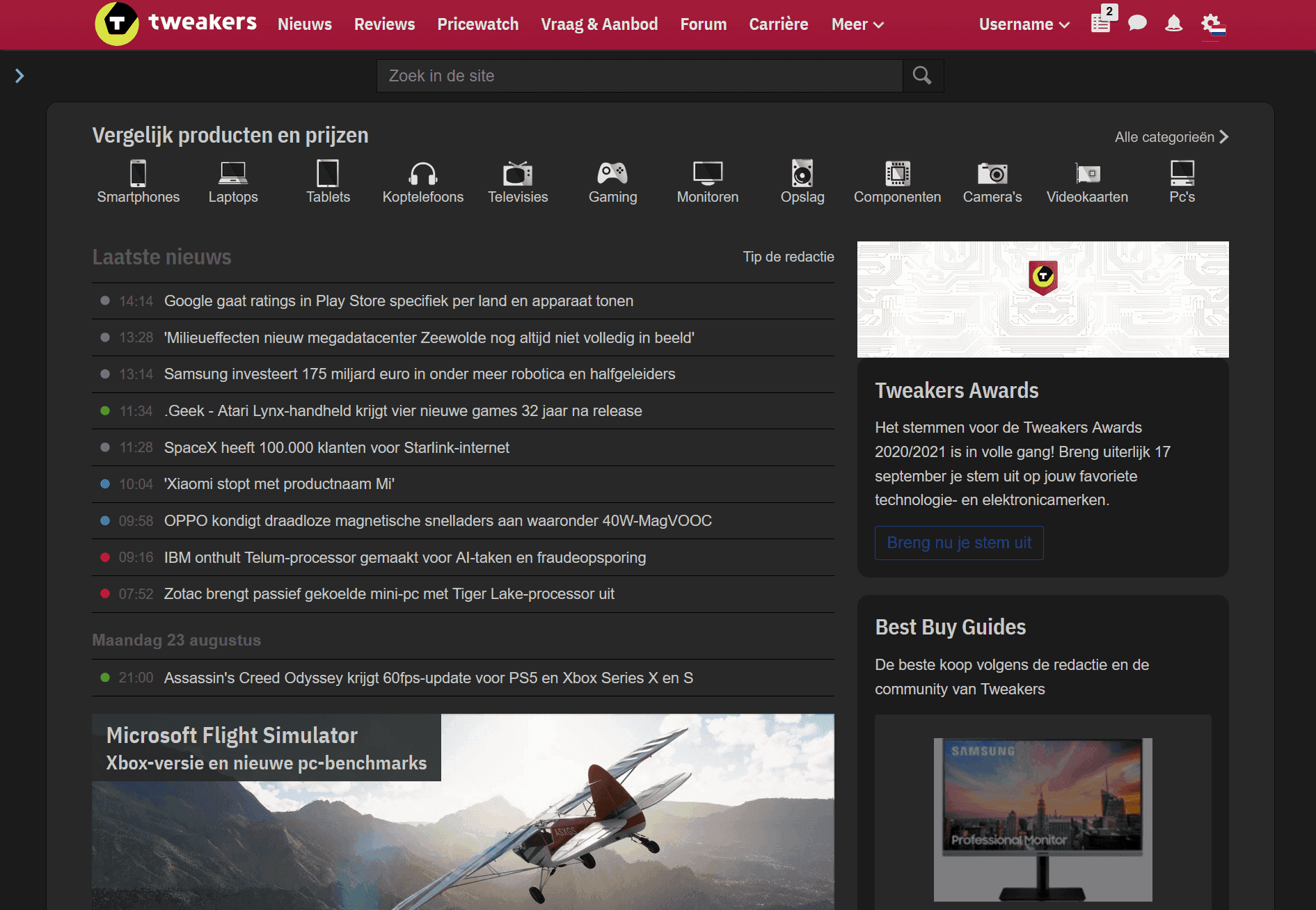Click the Laatste nieuws heading
Image resolution: width=1316 pixels, height=910 pixels.
(x=161, y=257)
